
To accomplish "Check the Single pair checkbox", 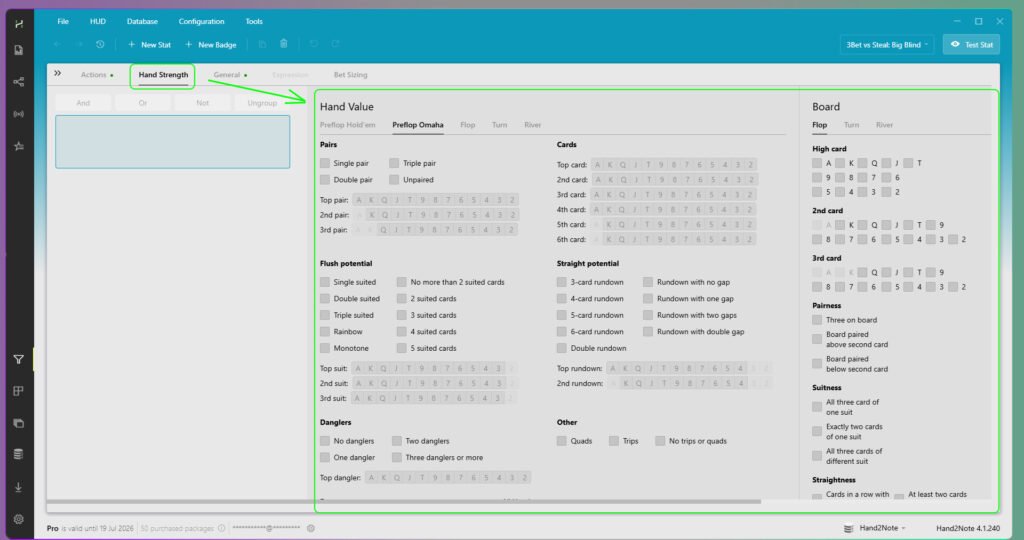I will pyautogui.click(x=325, y=163).
